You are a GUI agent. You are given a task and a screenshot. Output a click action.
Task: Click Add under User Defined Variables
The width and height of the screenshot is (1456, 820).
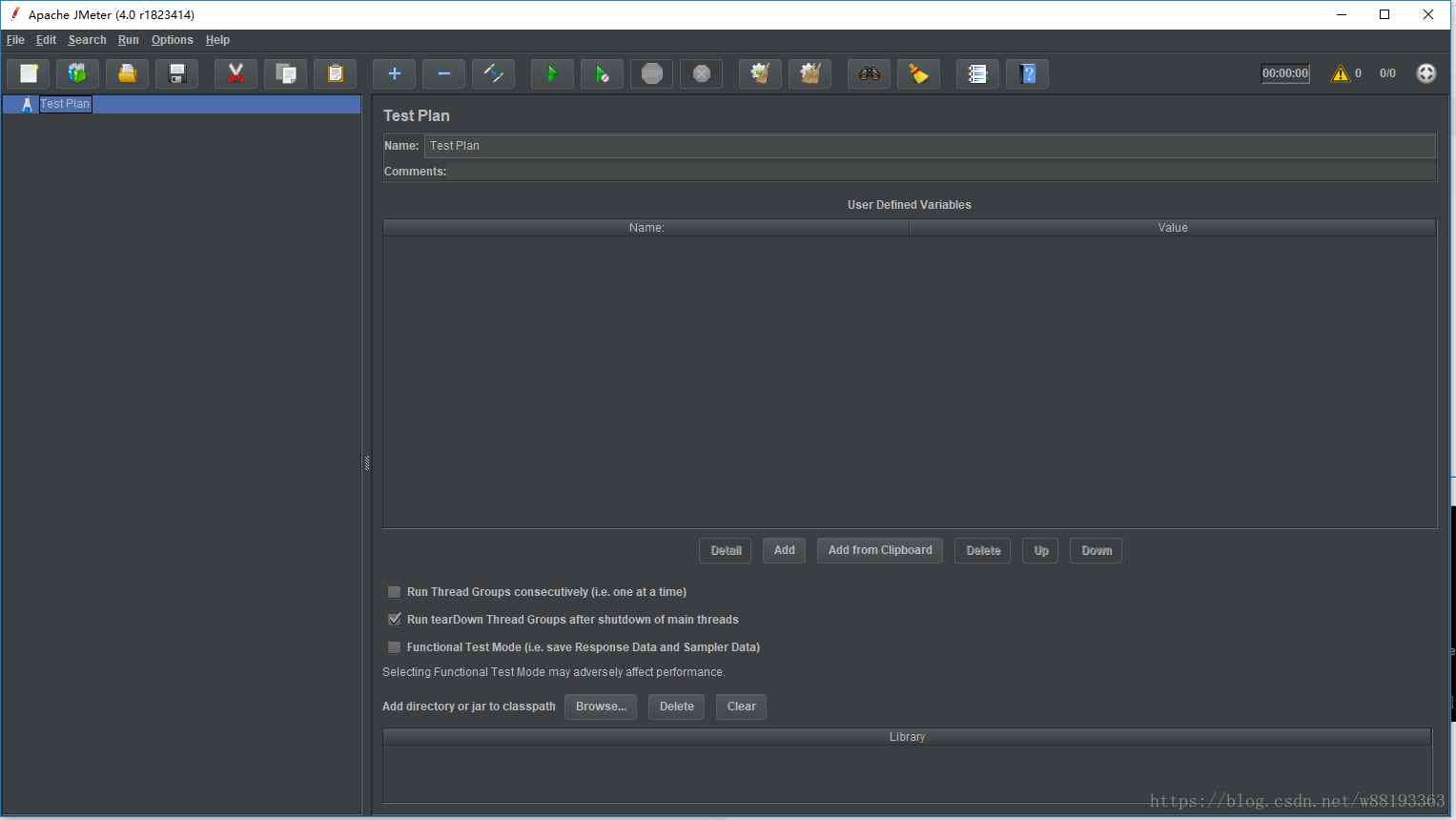point(785,550)
